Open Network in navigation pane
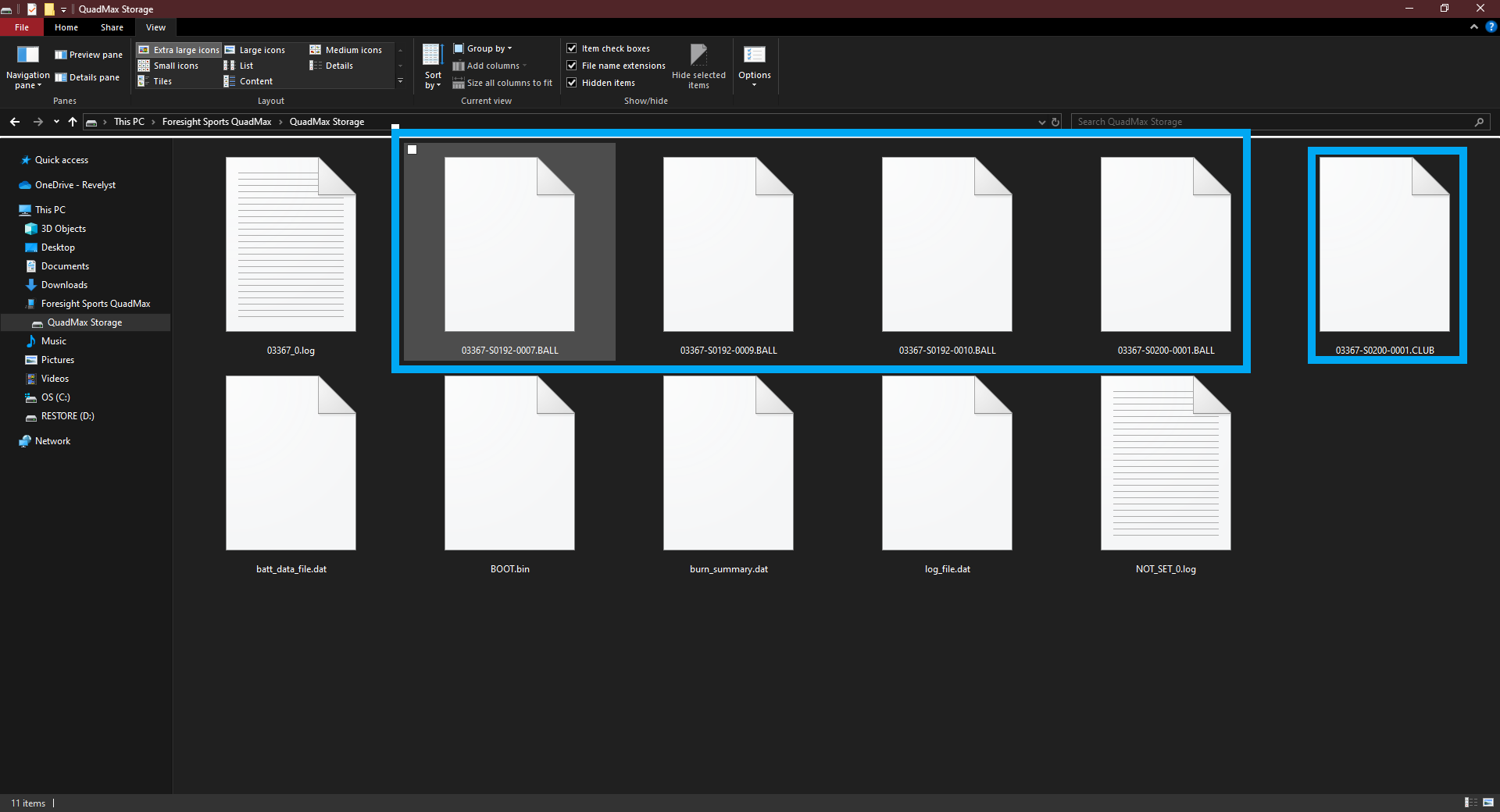The image size is (1500, 812). [52, 441]
